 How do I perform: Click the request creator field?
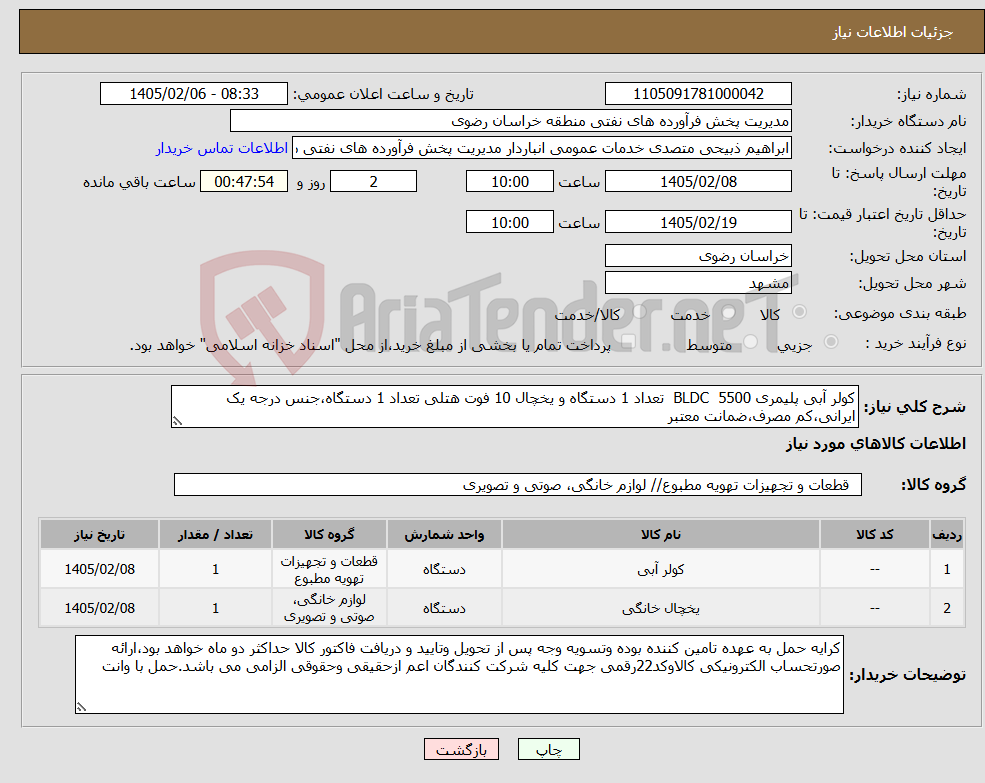(542, 148)
